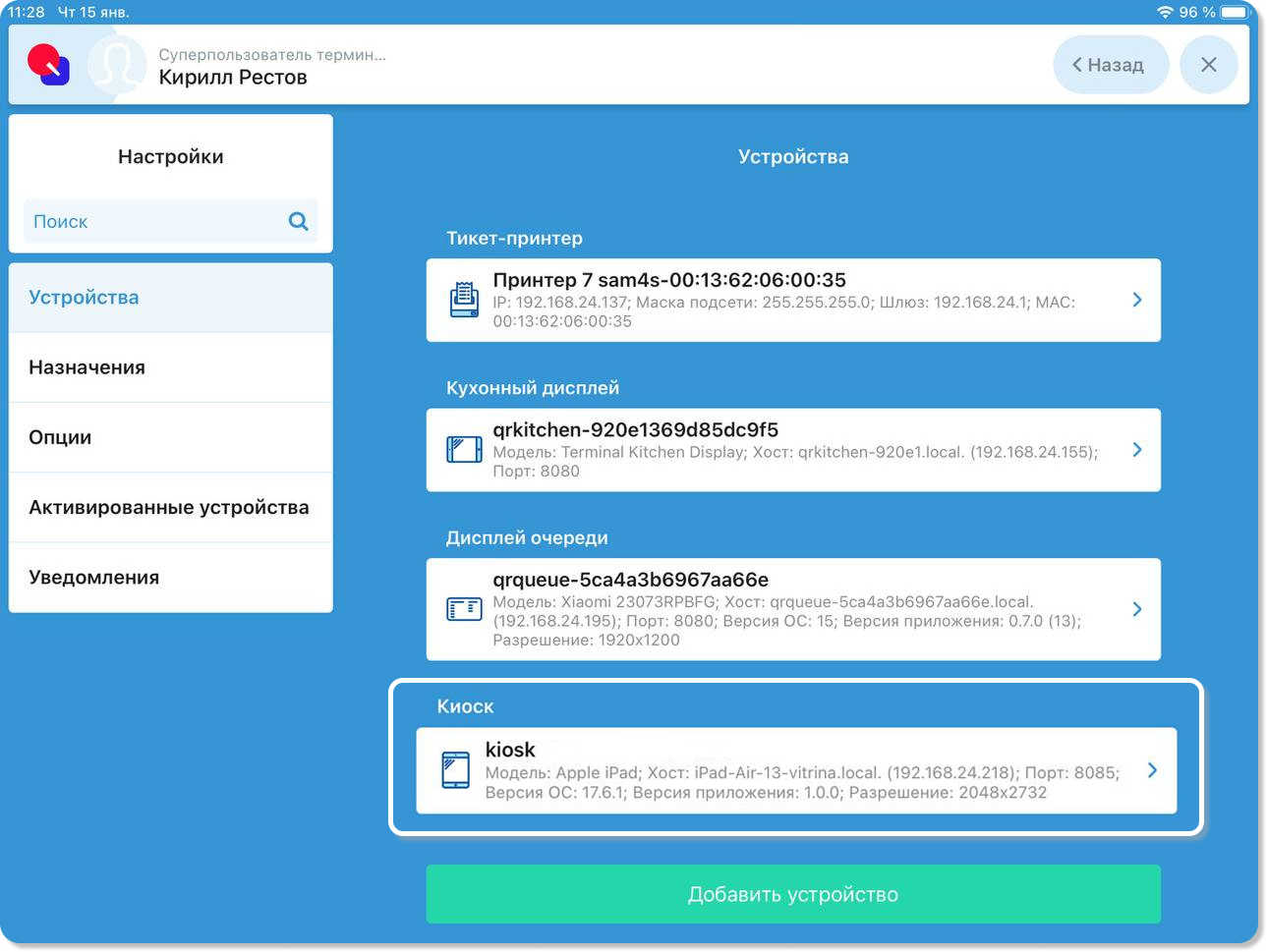The height and width of the screenshot is (952, 1267).
Task: Open the Назначения settings section
Action: pos(171,367)
